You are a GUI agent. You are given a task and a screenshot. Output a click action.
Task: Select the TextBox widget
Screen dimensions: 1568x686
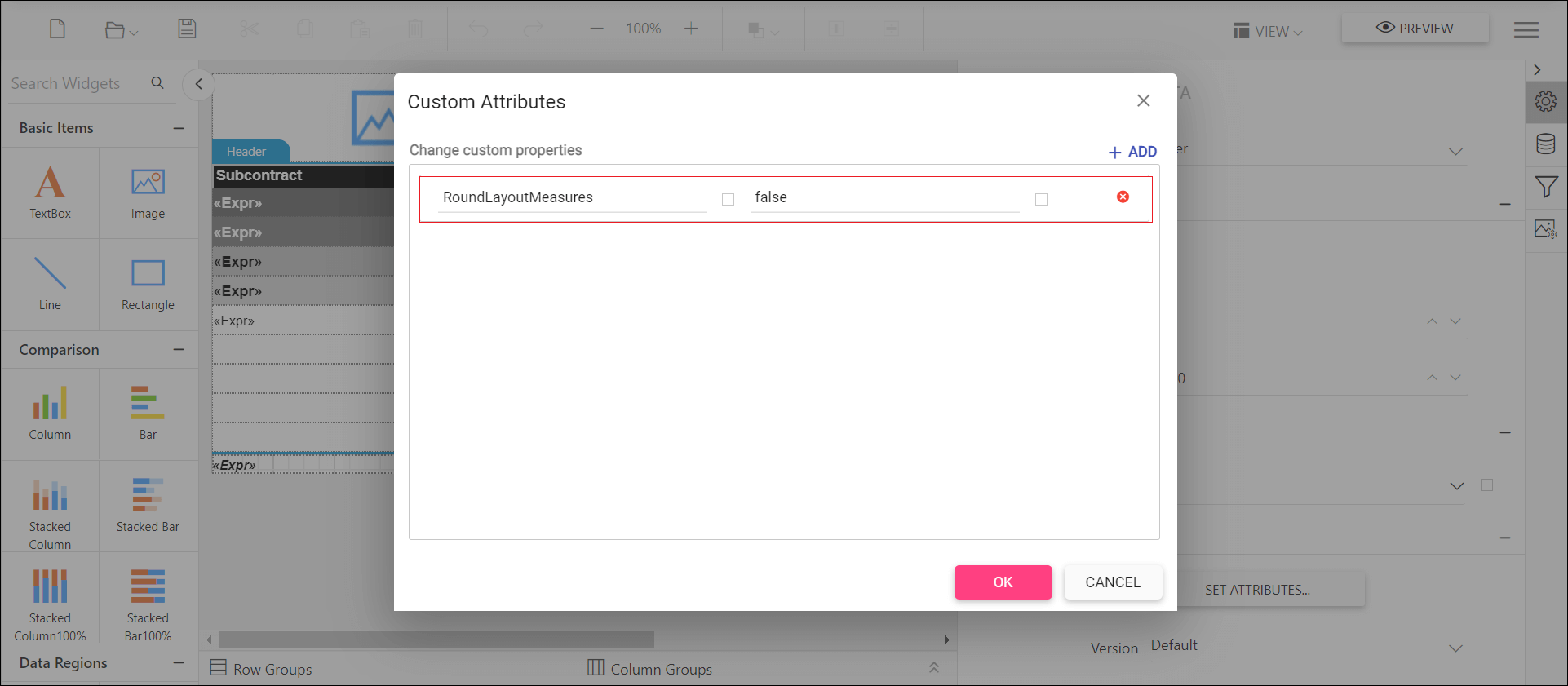coord(50,193)
